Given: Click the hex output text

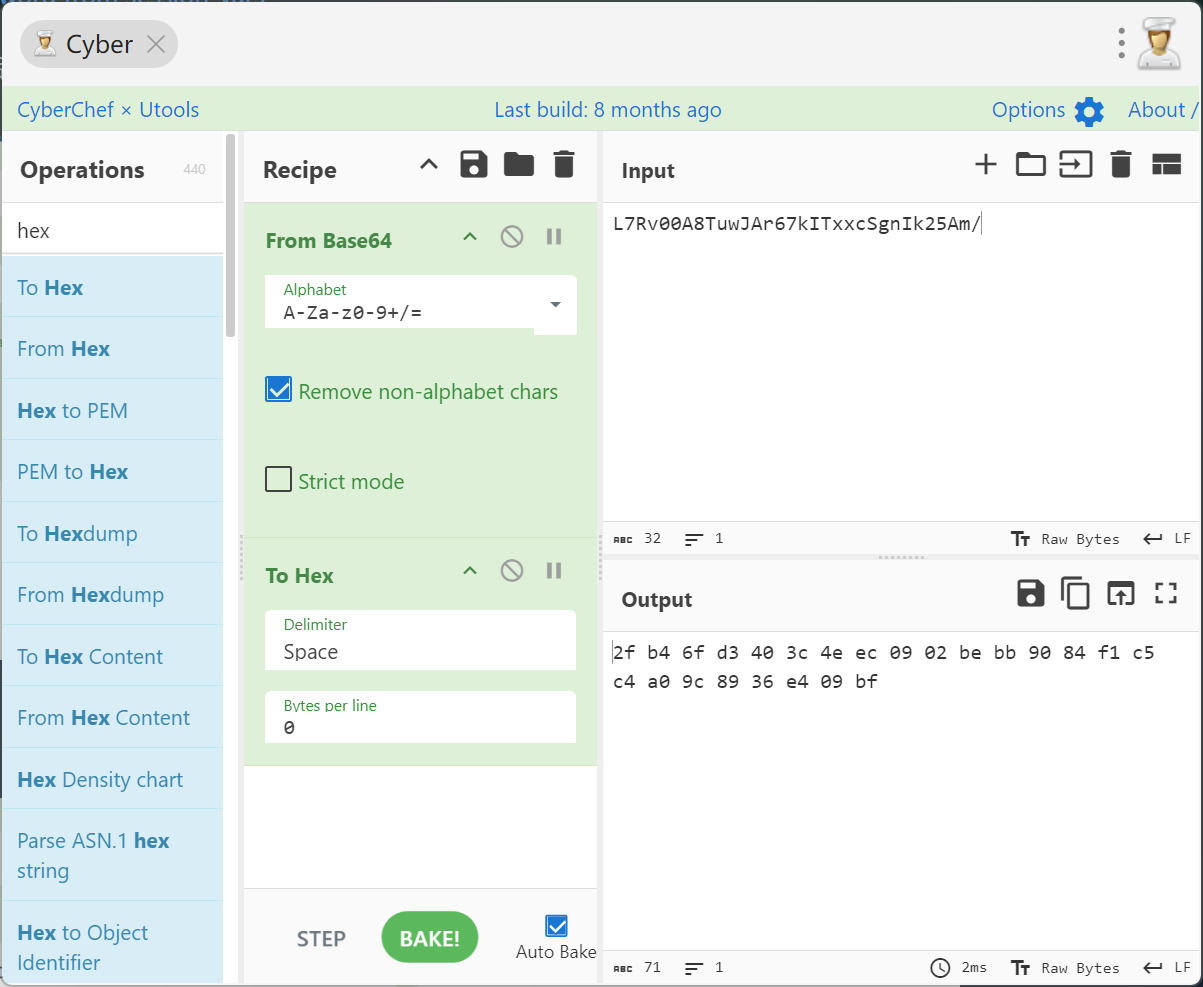Looking at the screenshot, I should pyautogui.click(x=883, y=667).
